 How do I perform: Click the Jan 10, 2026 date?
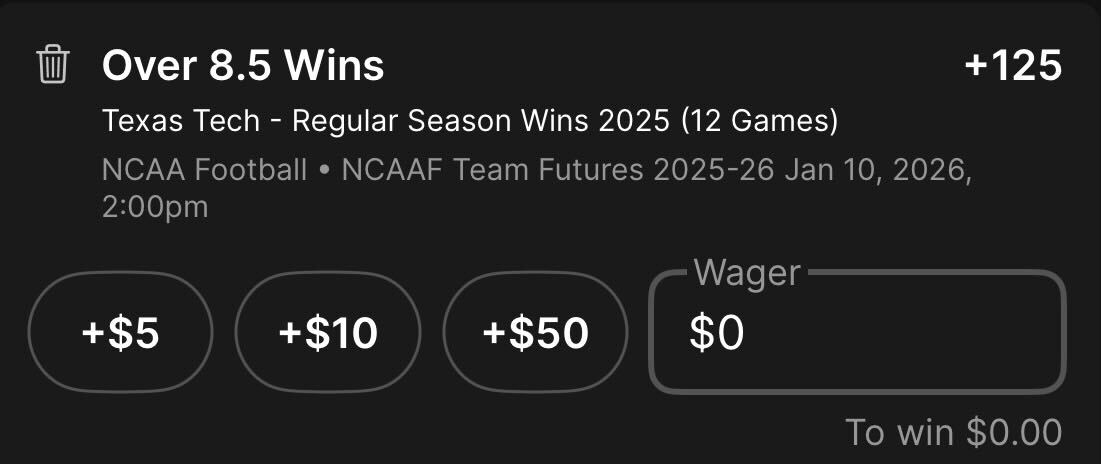[x=878, y=172]
